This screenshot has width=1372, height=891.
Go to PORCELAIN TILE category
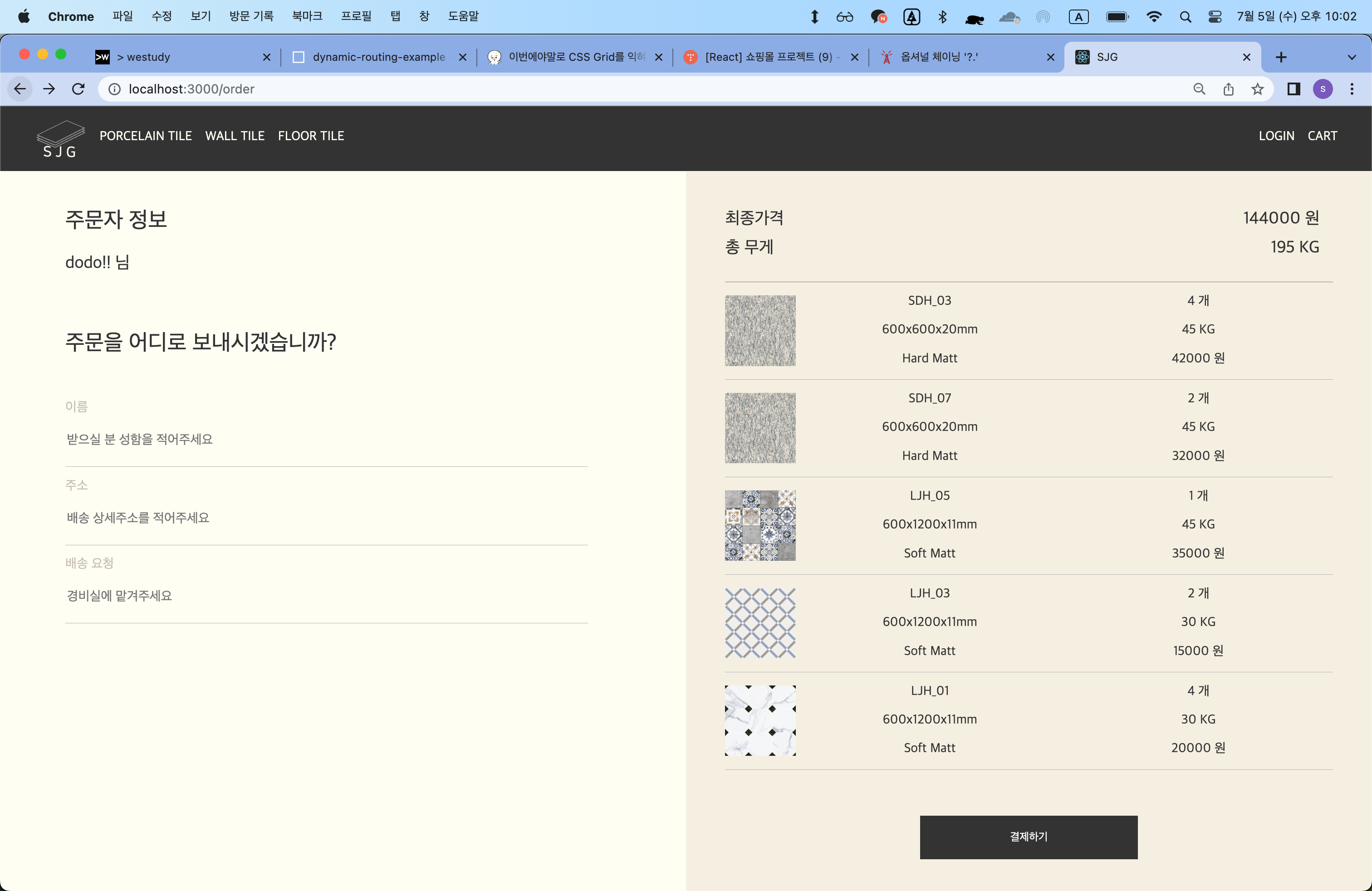145,136
